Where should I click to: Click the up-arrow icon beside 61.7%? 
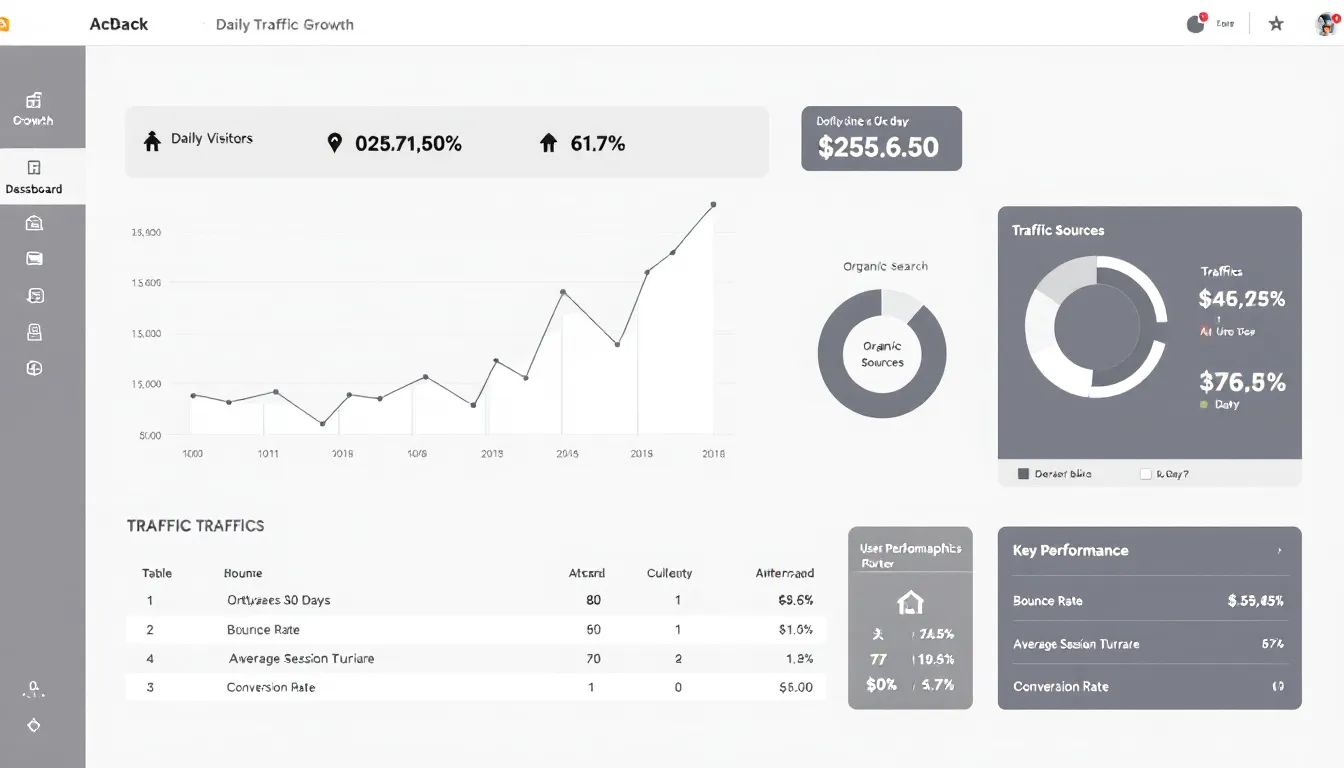548,143
